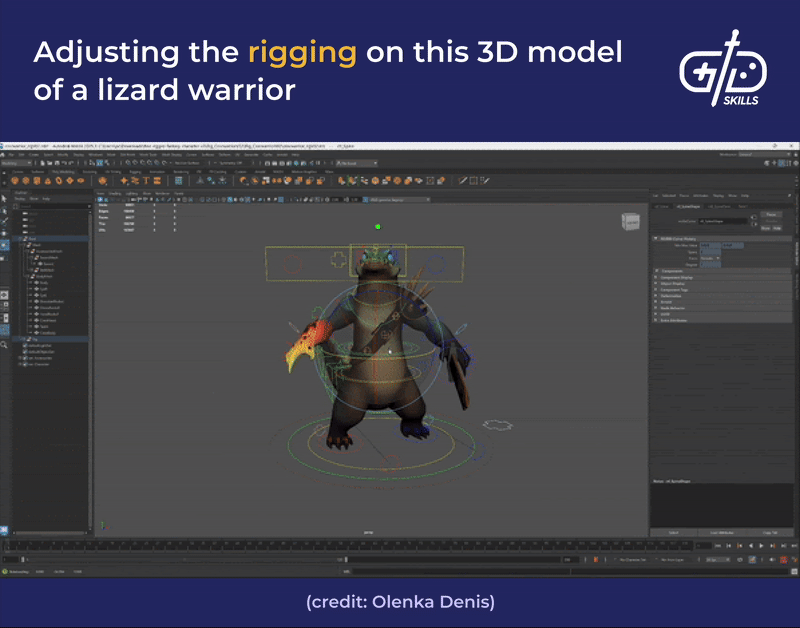Image resolution: width=800 pixels, height=628 pixels.
Task: Open the File menu
Action: coord(11,155)
